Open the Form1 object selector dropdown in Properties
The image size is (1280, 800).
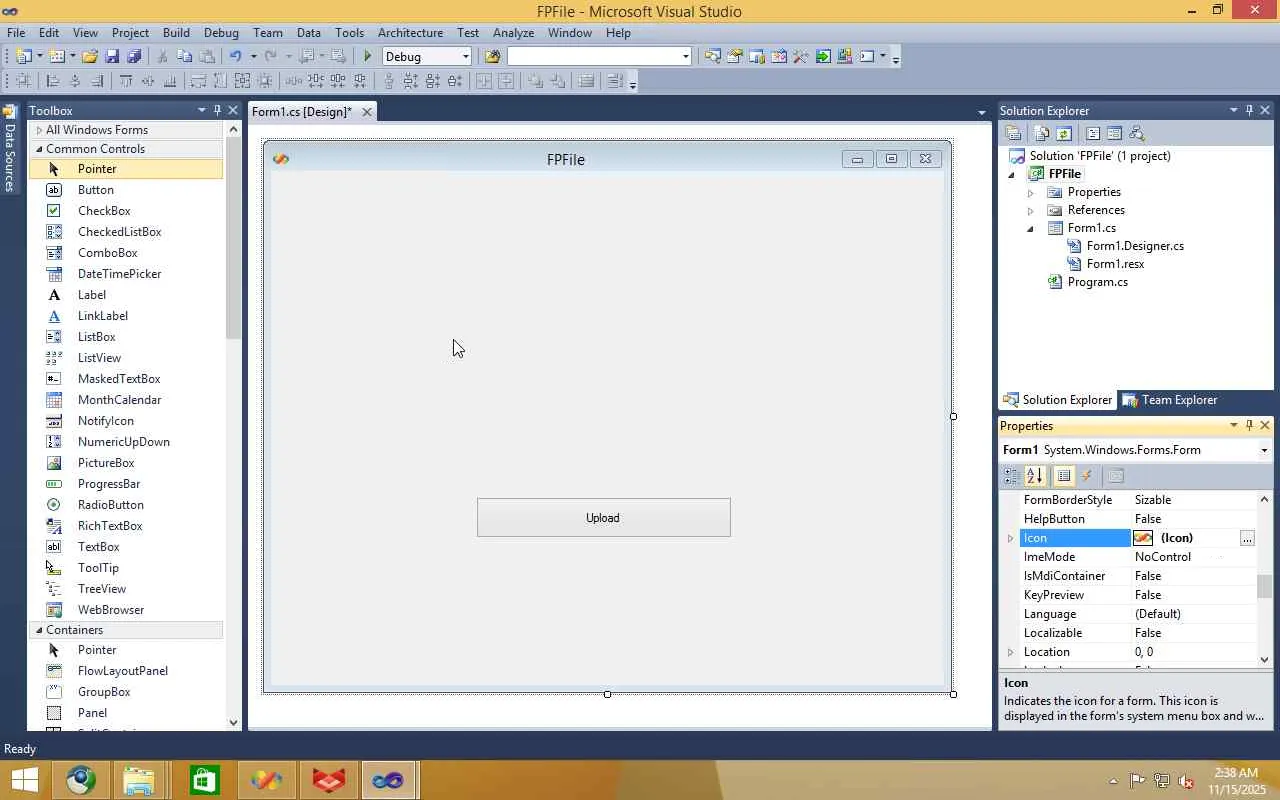[1264, 450]
